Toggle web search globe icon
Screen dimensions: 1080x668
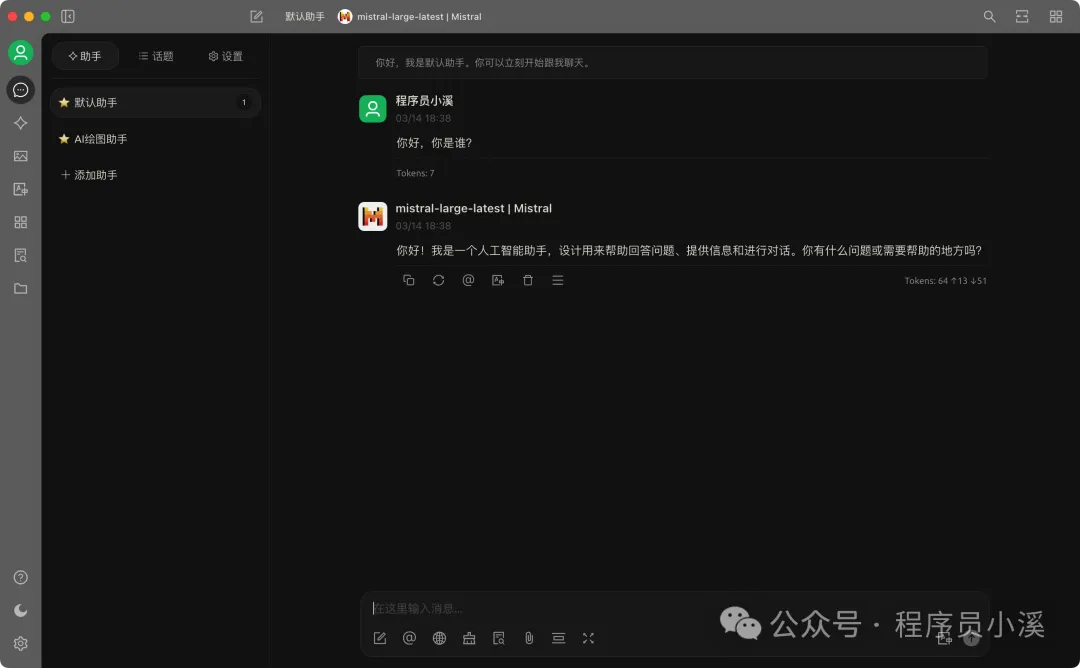point(439,638)
